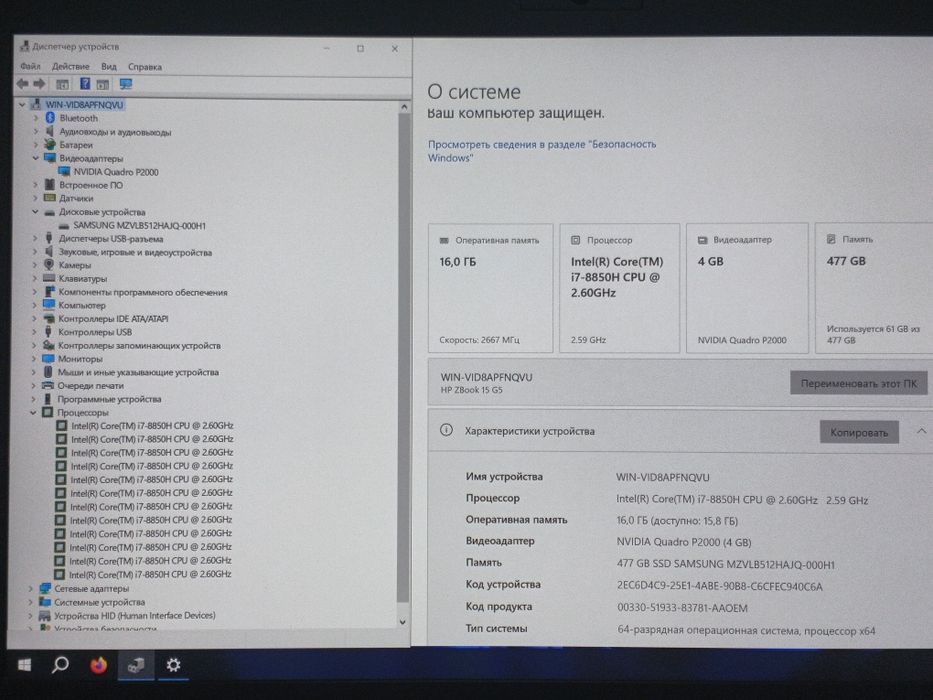Select the last i7-8850H CPU entry

click(x=150, y=574)
